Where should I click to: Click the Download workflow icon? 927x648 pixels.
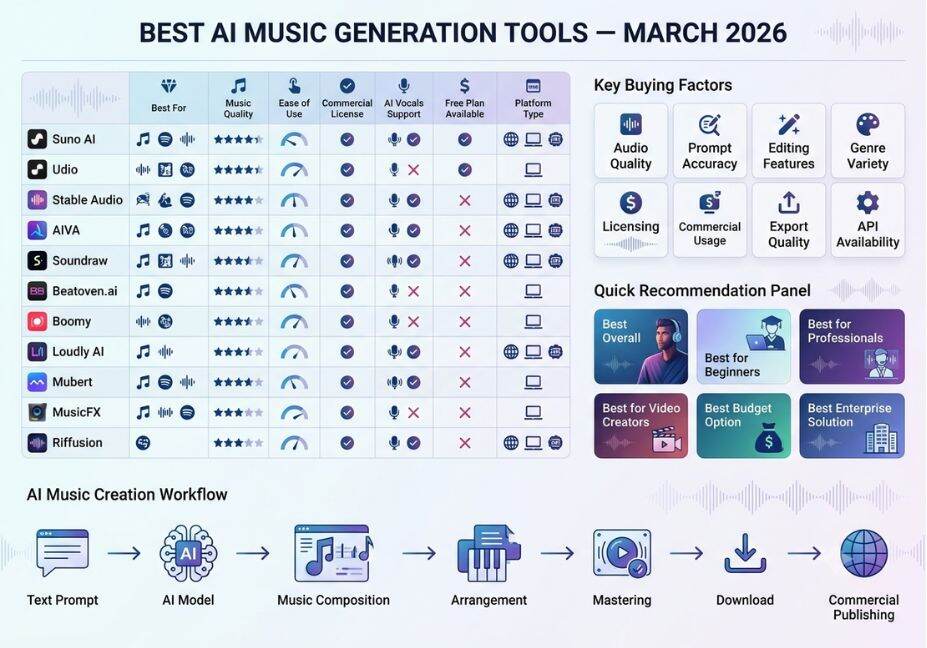745,553
